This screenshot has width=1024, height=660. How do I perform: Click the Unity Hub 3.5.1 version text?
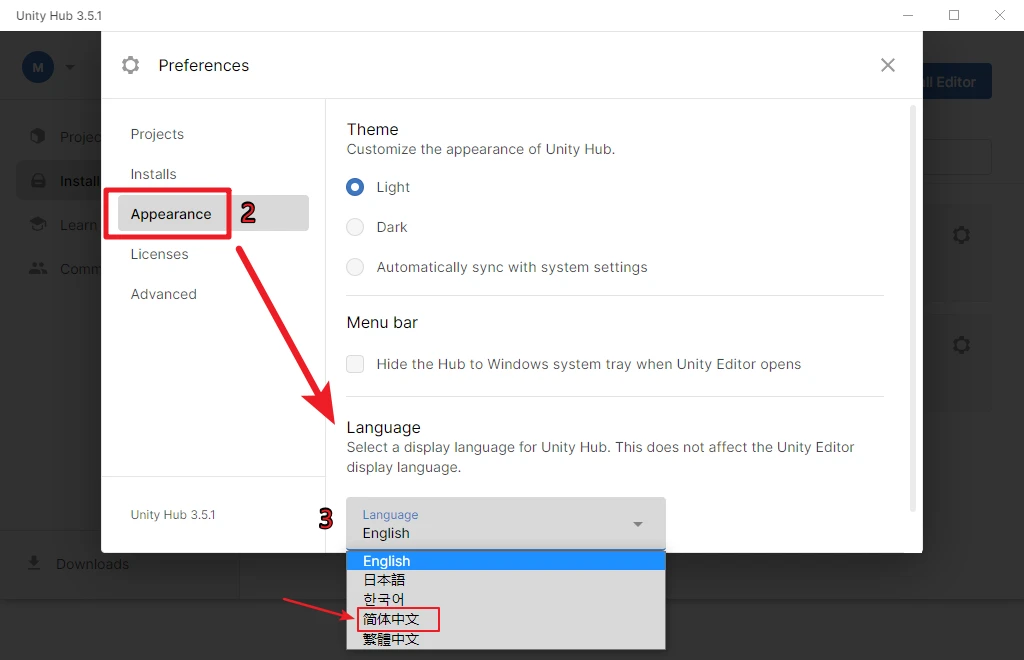(x=173, y=514)
